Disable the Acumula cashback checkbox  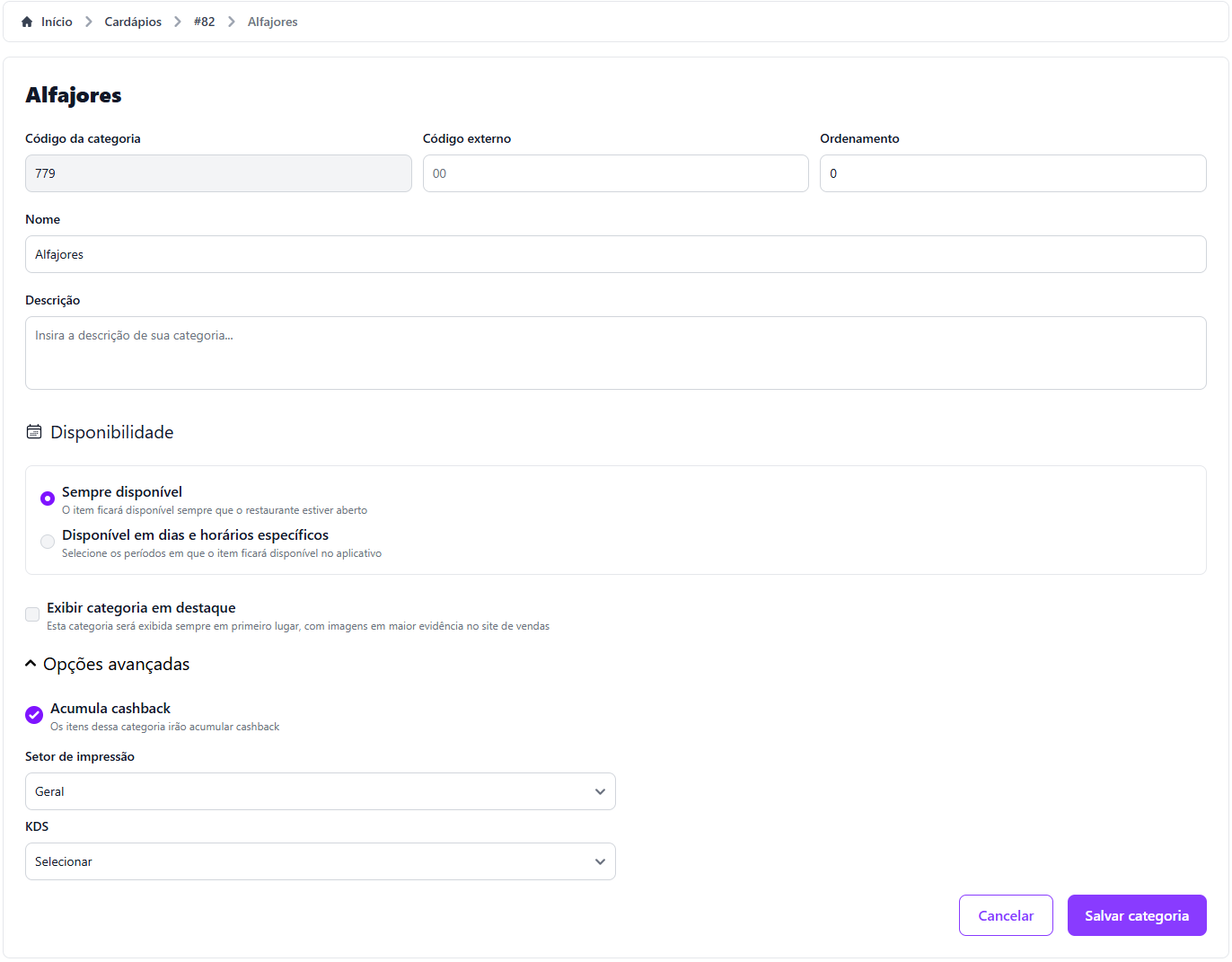(x=34, y=715)
